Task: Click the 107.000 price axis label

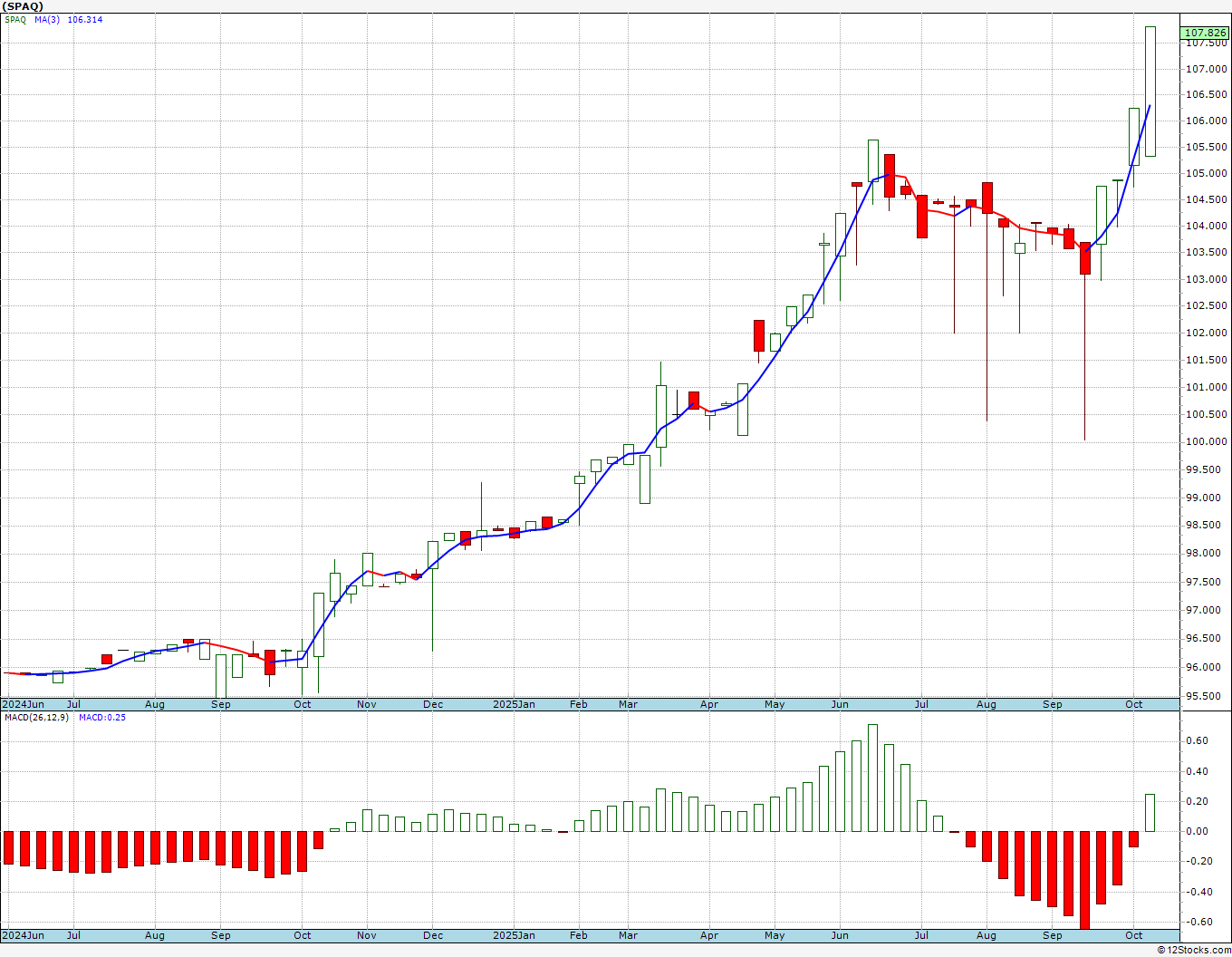Action: (x=1207, y=69)
